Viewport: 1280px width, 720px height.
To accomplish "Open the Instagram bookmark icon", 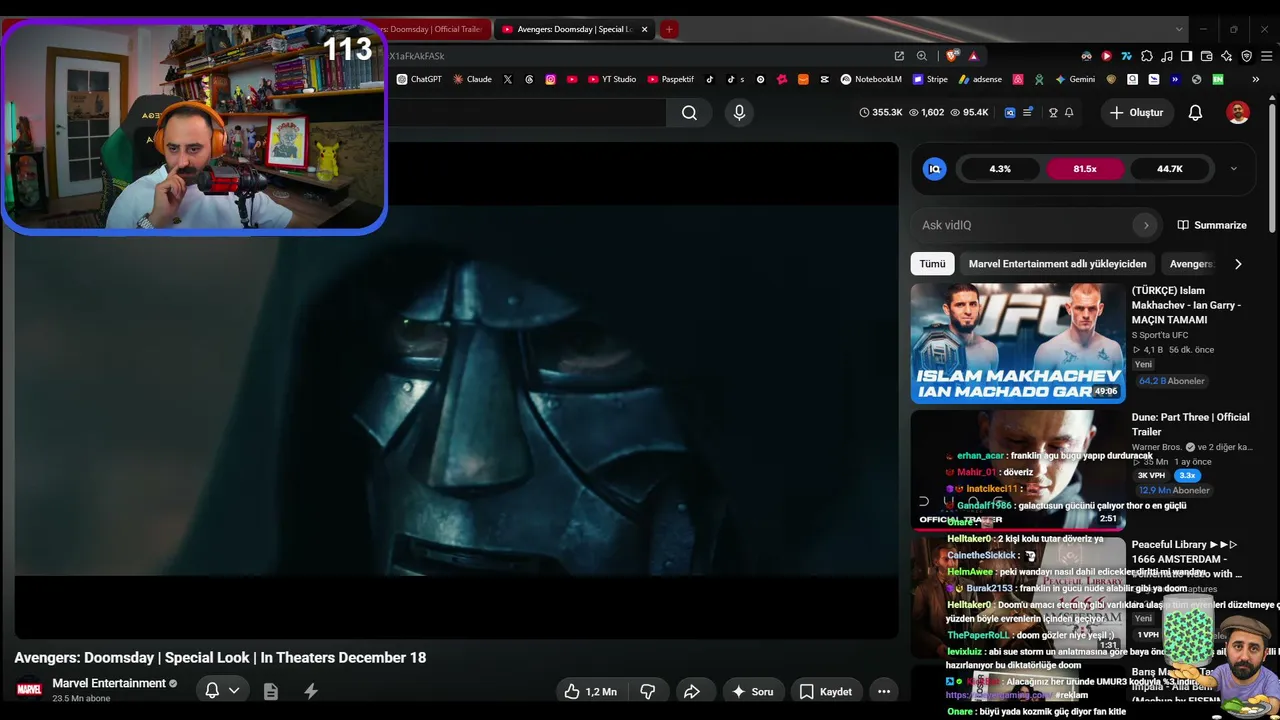I will click(x=550, y=79).
